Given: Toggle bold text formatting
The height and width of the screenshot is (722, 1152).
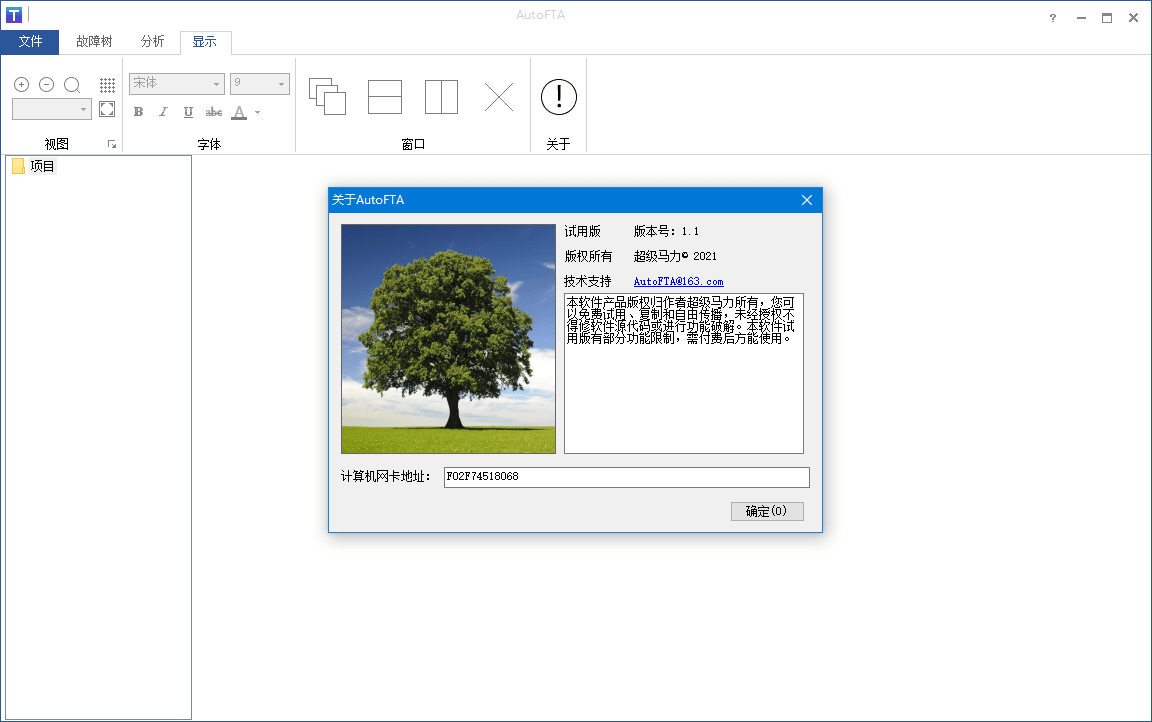Looking at the screenshot, I should click(138, 112).
